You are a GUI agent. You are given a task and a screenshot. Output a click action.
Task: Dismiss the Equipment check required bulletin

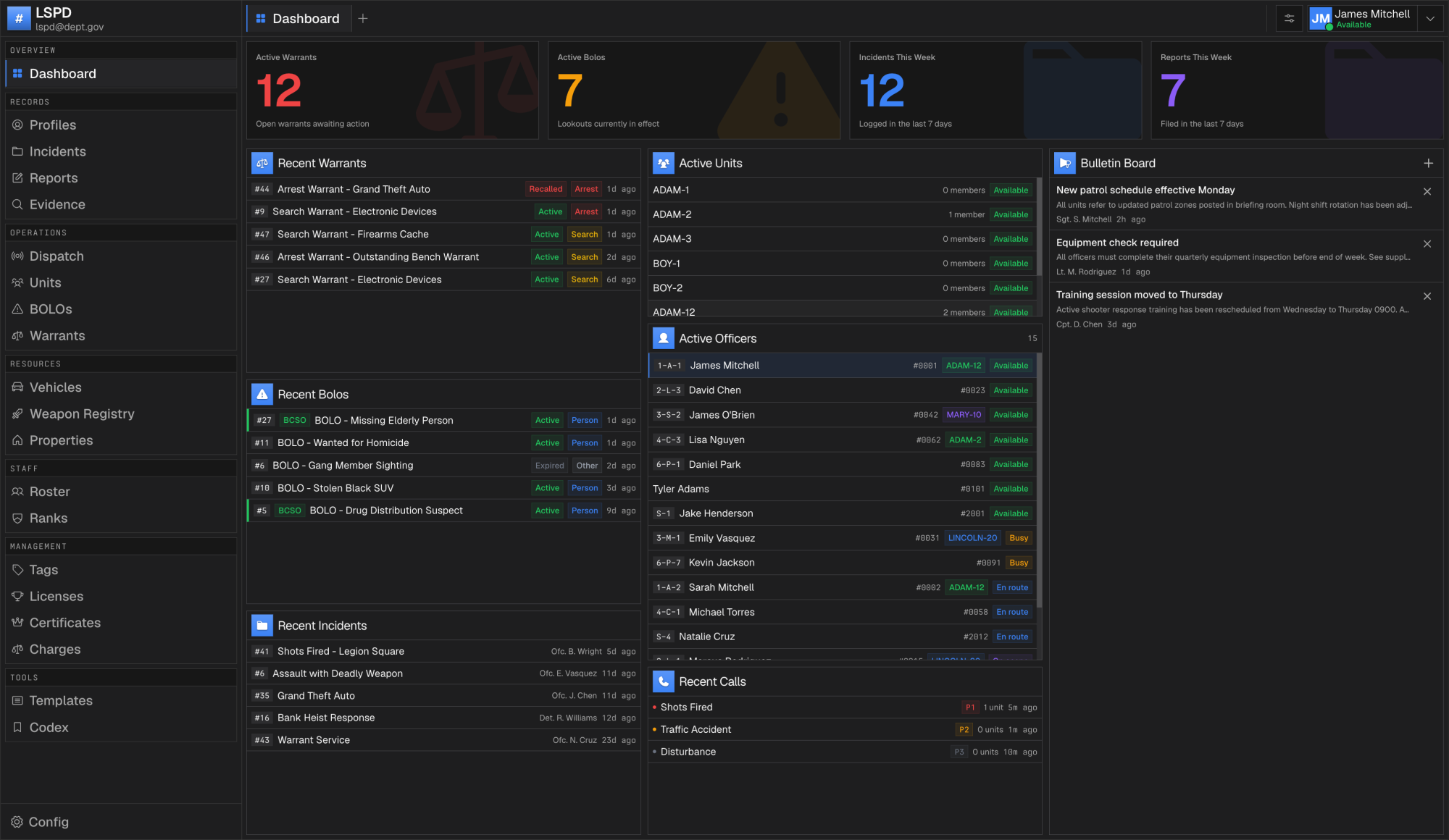1427,244
